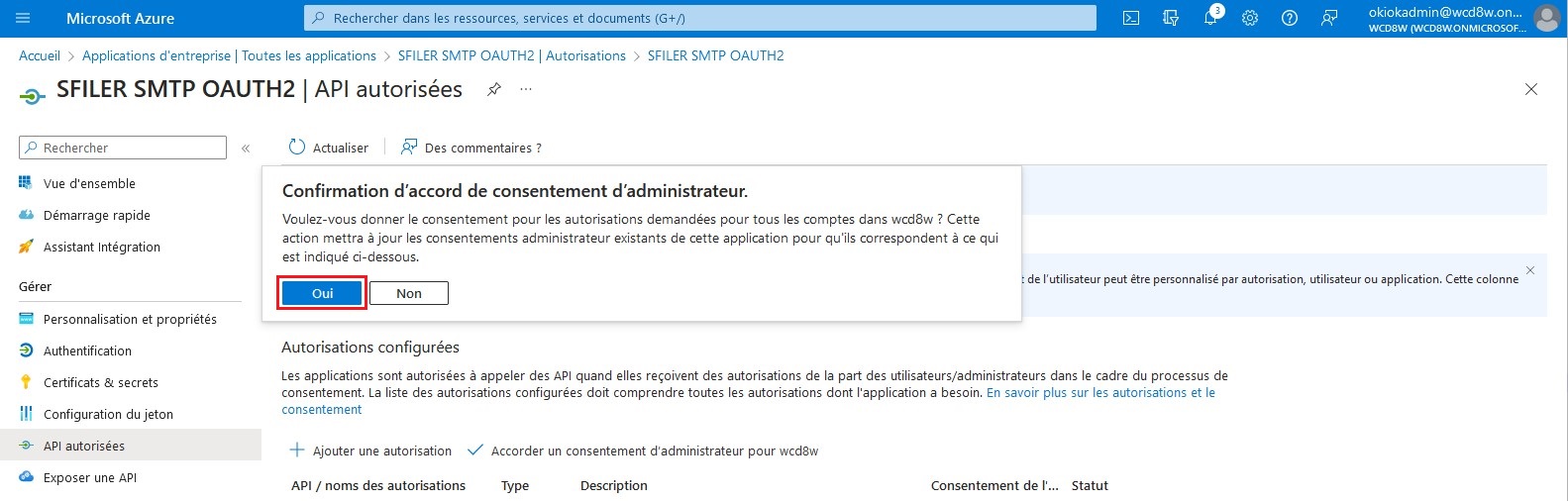This screenshot has height=501, width=1568.
Task: Click Microsoft Azure portal home title
Action: point(120,18)
